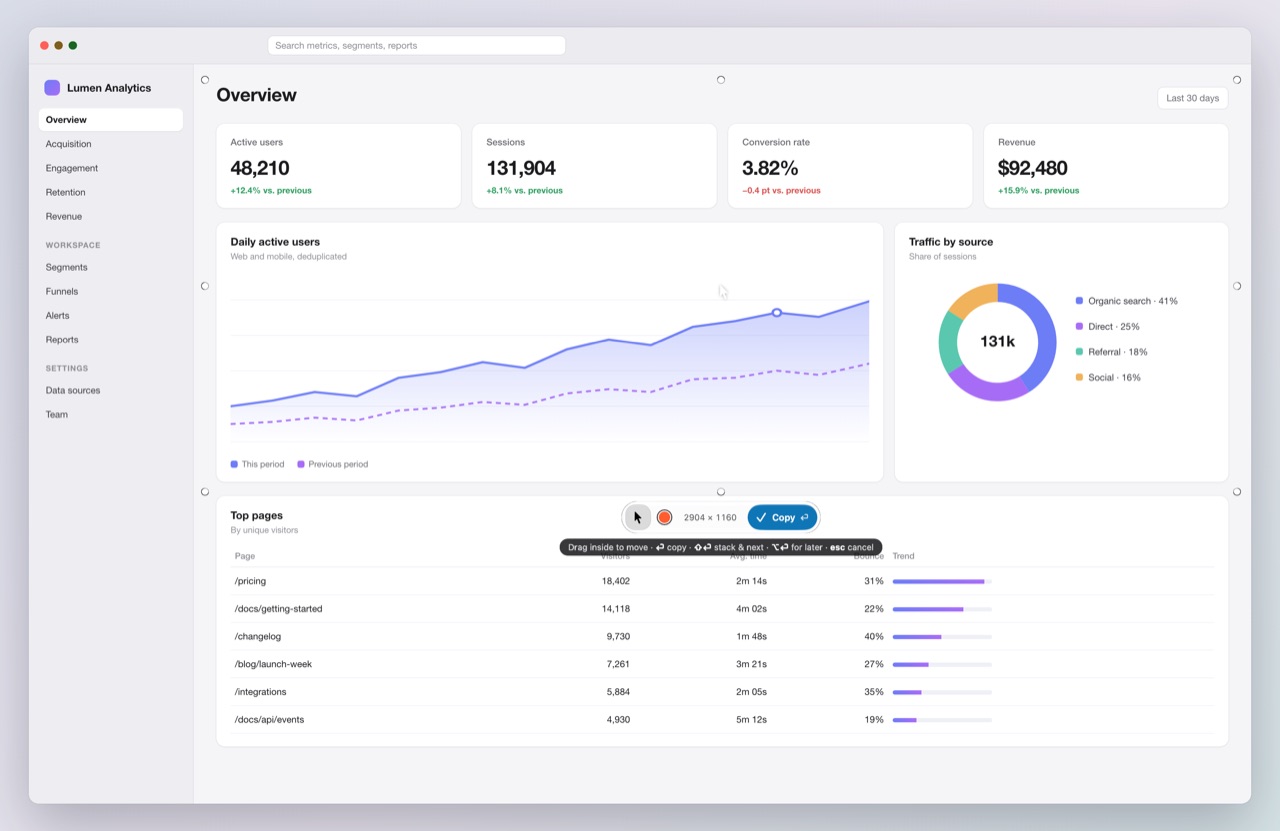Image resolution: width=1280 pixels, height=831 pixels.
Task: Open Data sources settings
Action: tap(111, 390)
